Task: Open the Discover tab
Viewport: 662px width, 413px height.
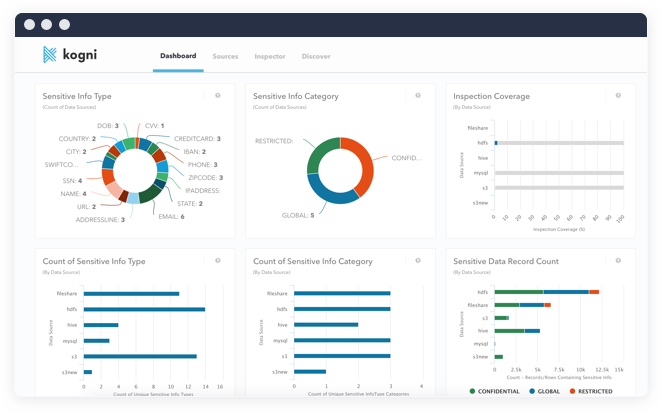Action: point(316,56)
